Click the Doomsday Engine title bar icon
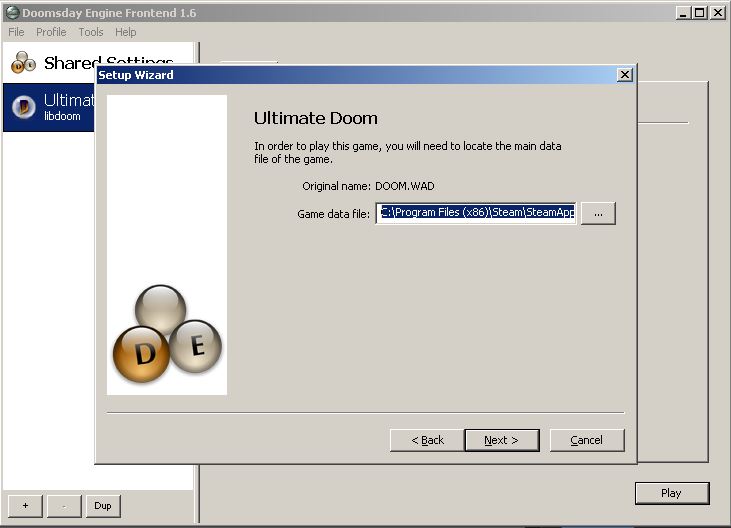Viewport: 731px width, 528px height. coord(12,13)
